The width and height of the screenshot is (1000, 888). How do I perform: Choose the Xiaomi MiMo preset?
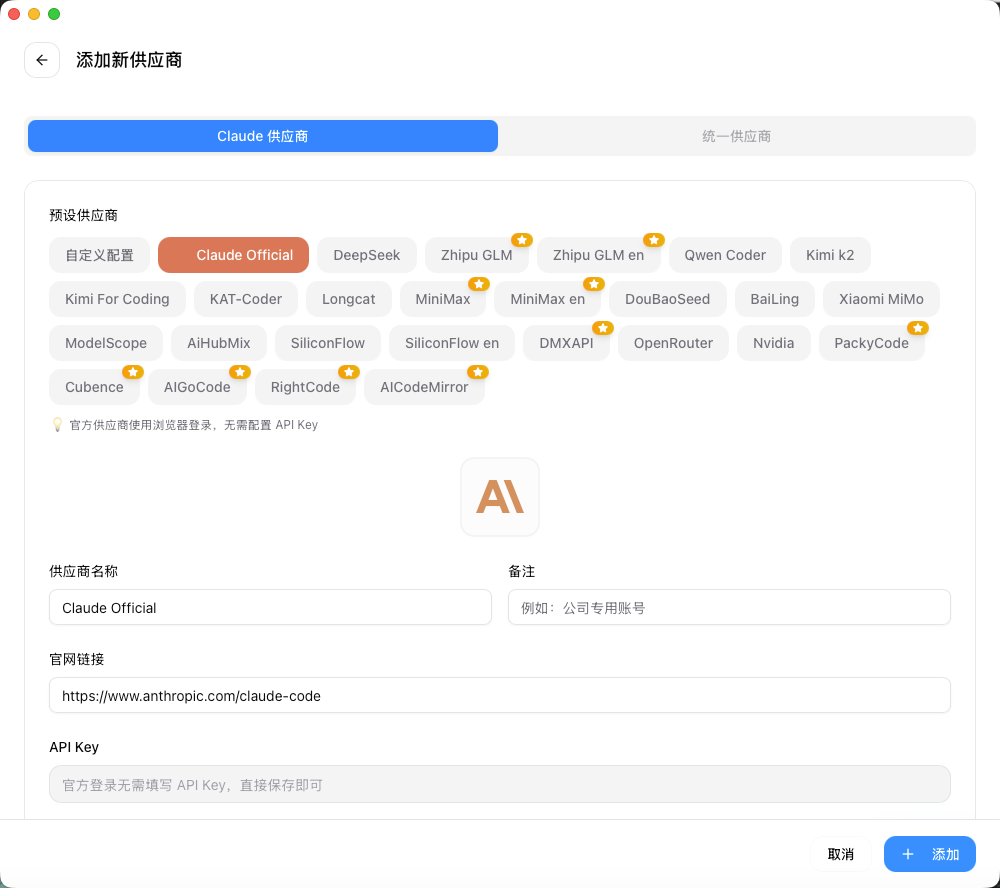(x=881, y=299)
